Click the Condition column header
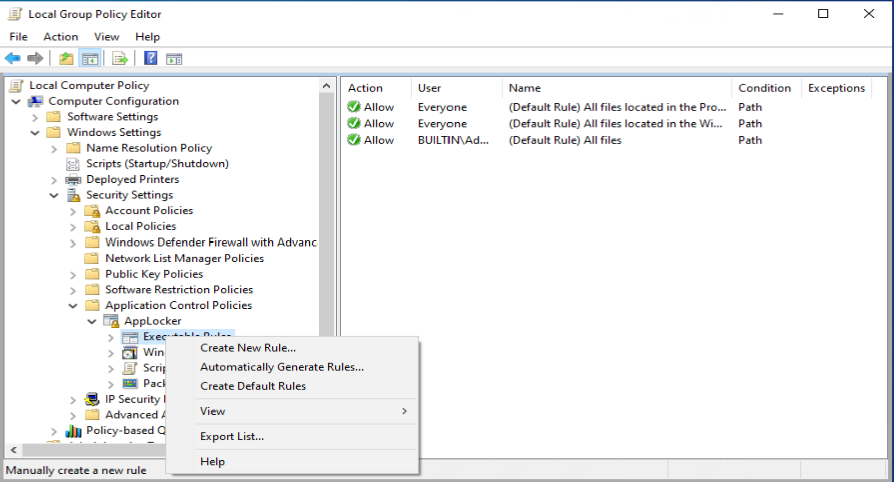This screenshot has width=894, height=482. 764,88
